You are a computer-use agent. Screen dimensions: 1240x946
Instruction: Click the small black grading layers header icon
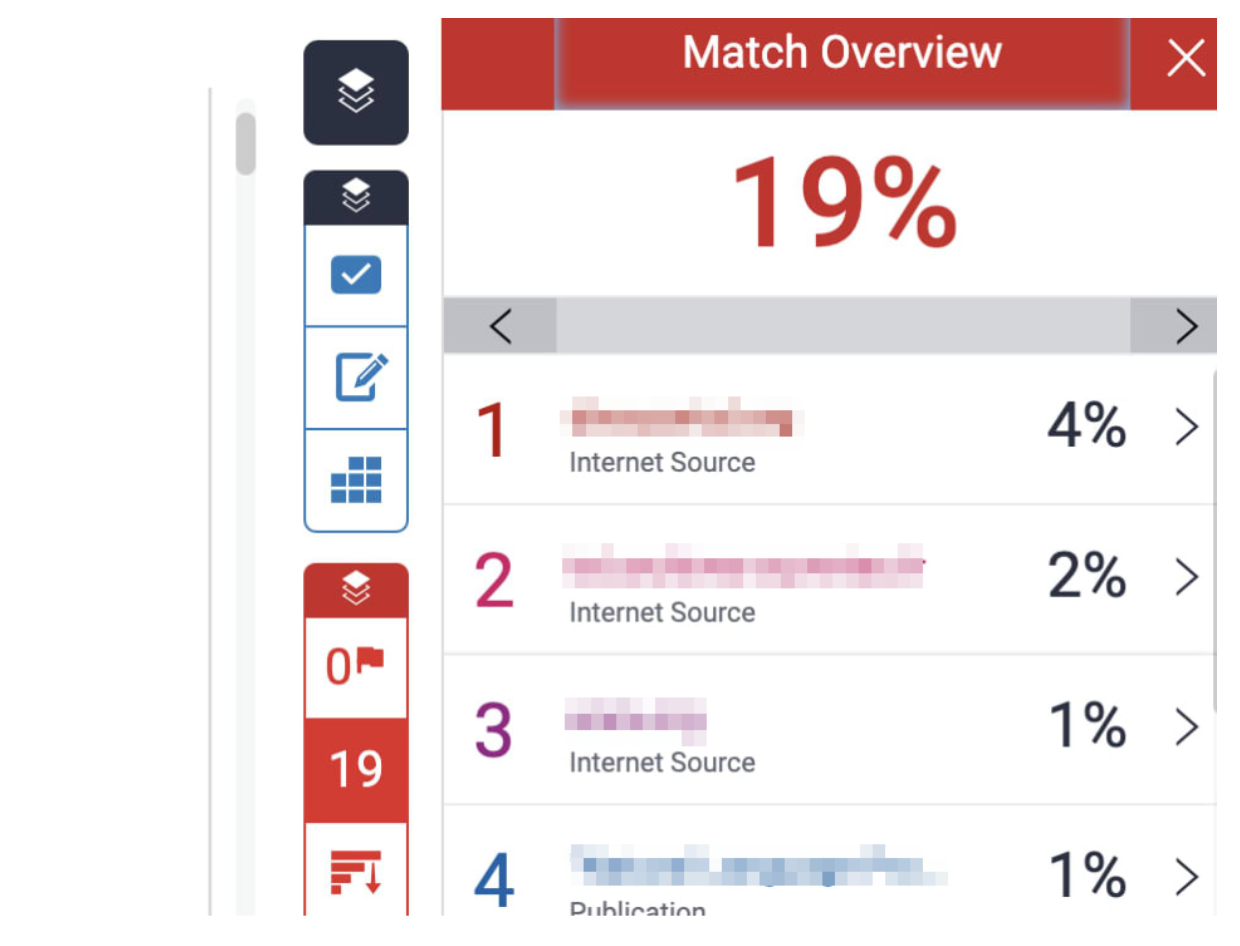[355, 197]
